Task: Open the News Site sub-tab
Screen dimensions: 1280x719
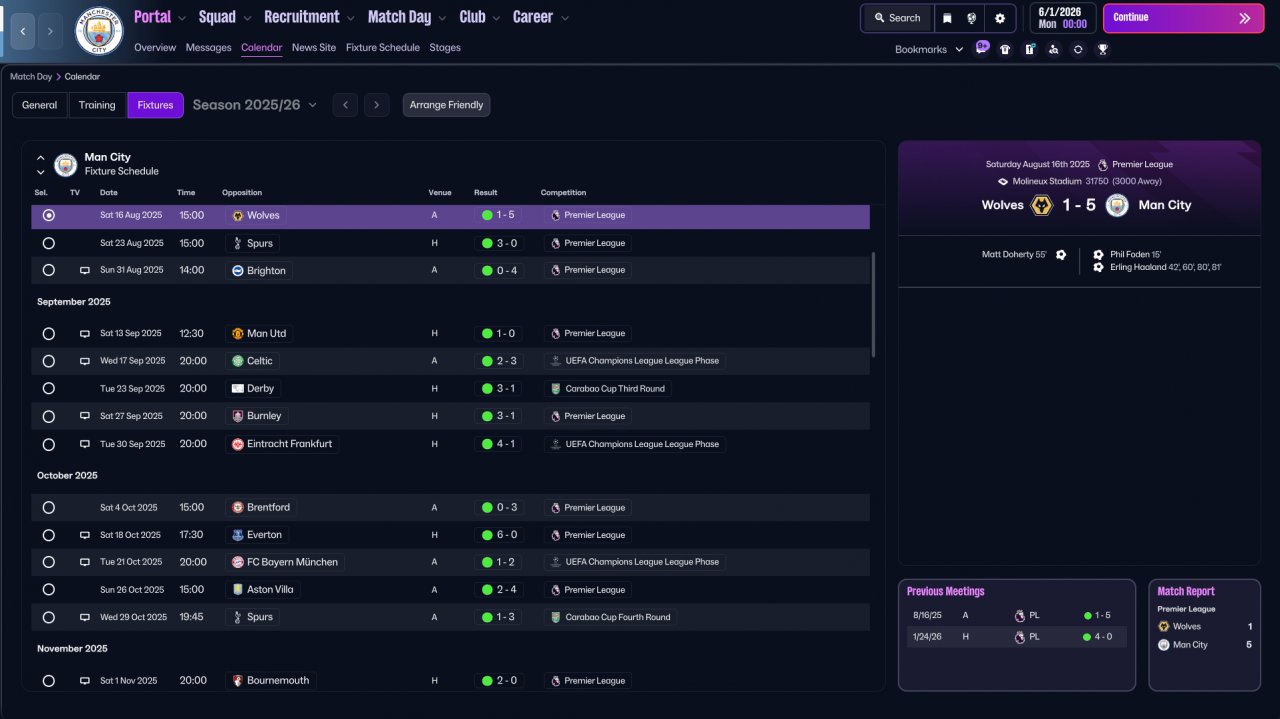Action: tap(314, 47)
